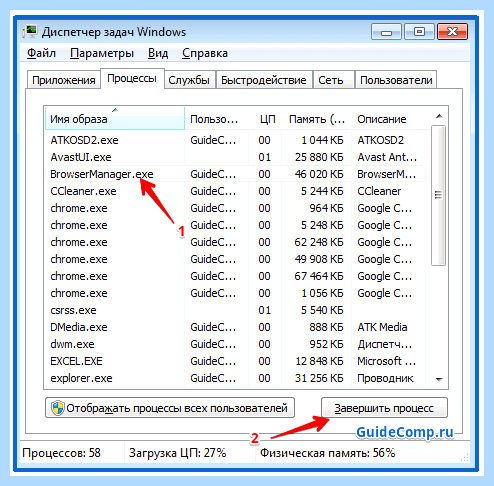Maximize the Task Manager window
This screenshot has width=494, height=486.
(x=419, y=32)
